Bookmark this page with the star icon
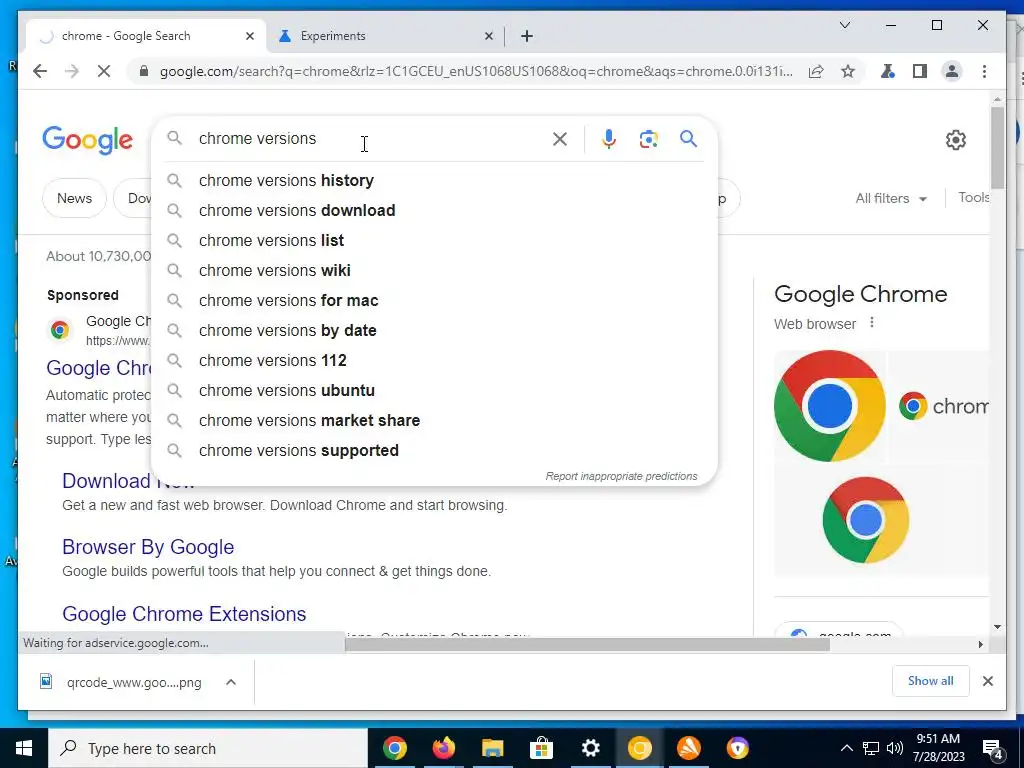Viewport: 1024px width, 768px height. [x=848, y=71]
